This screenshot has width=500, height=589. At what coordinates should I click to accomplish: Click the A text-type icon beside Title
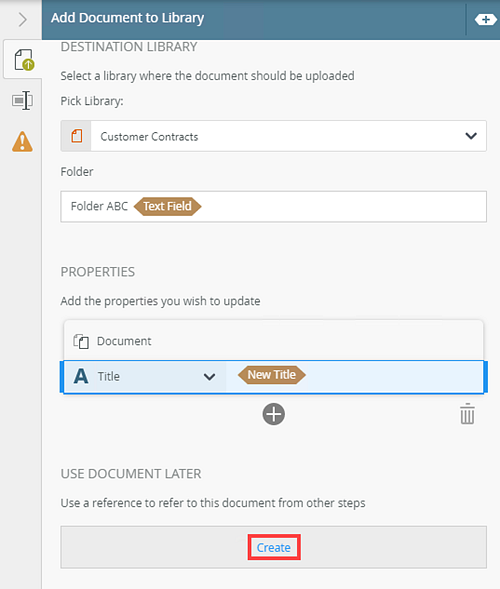coord(81,376)
